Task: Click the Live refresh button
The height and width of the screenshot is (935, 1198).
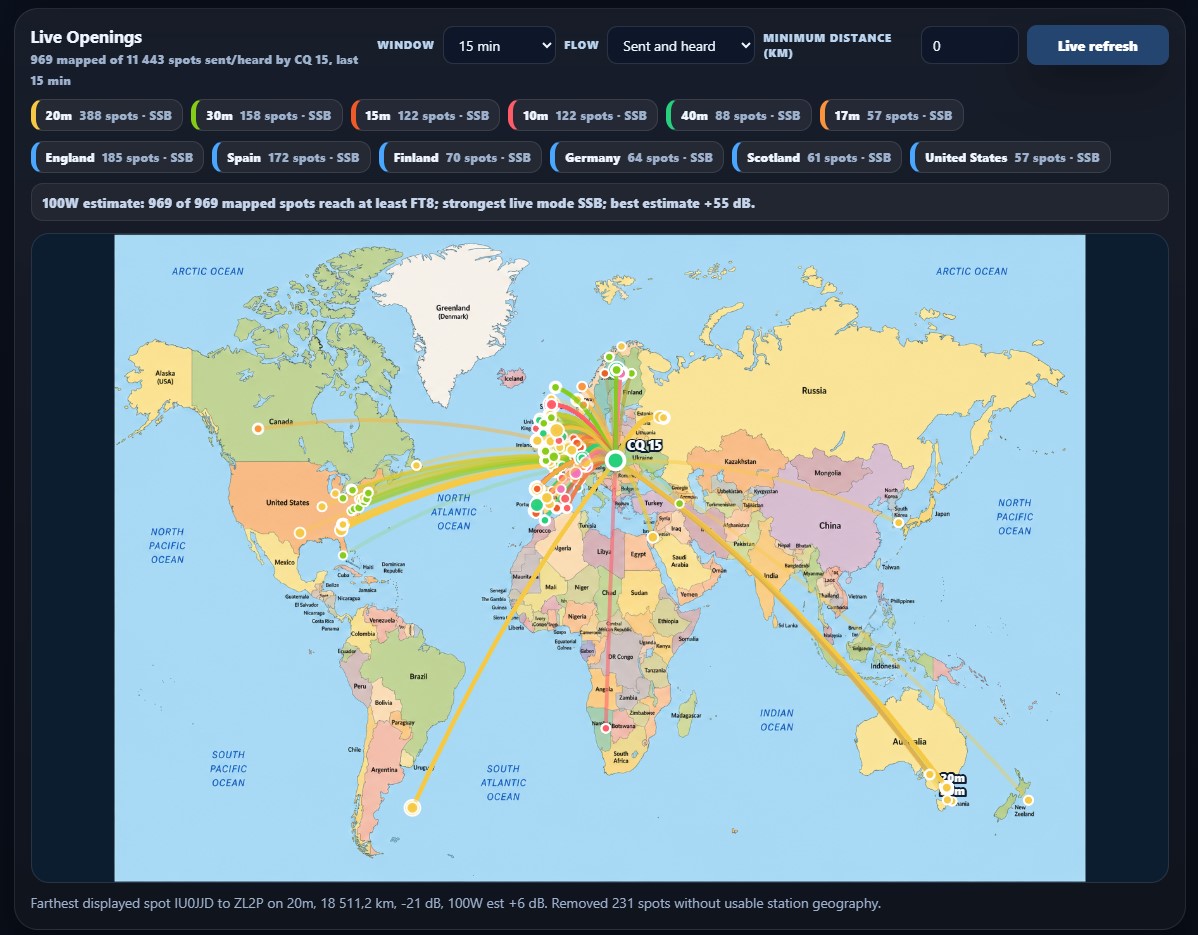Action: (1097, 46)
